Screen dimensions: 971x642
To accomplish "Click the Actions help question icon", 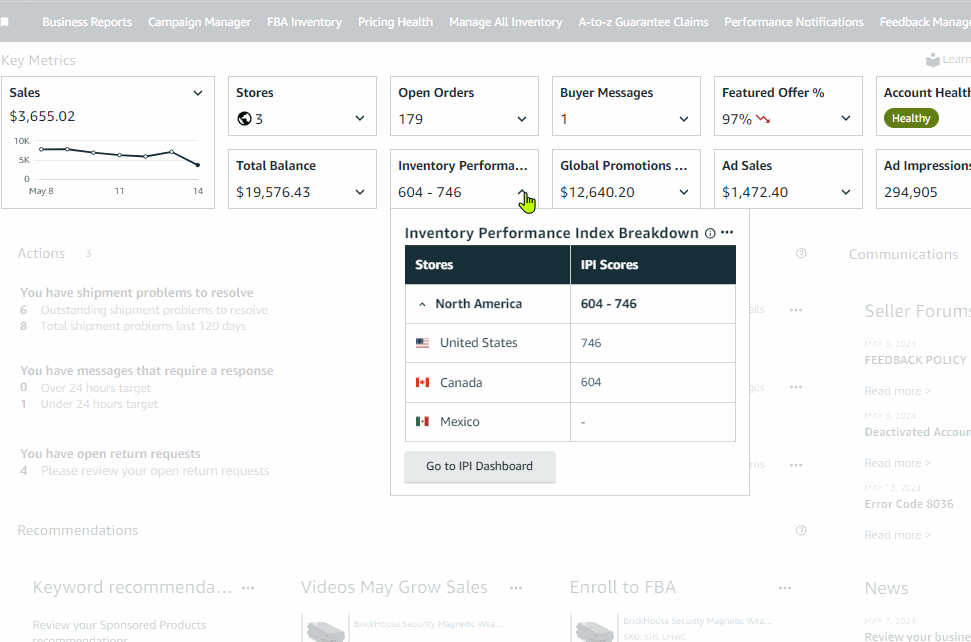I will click(x=801, y=253).
